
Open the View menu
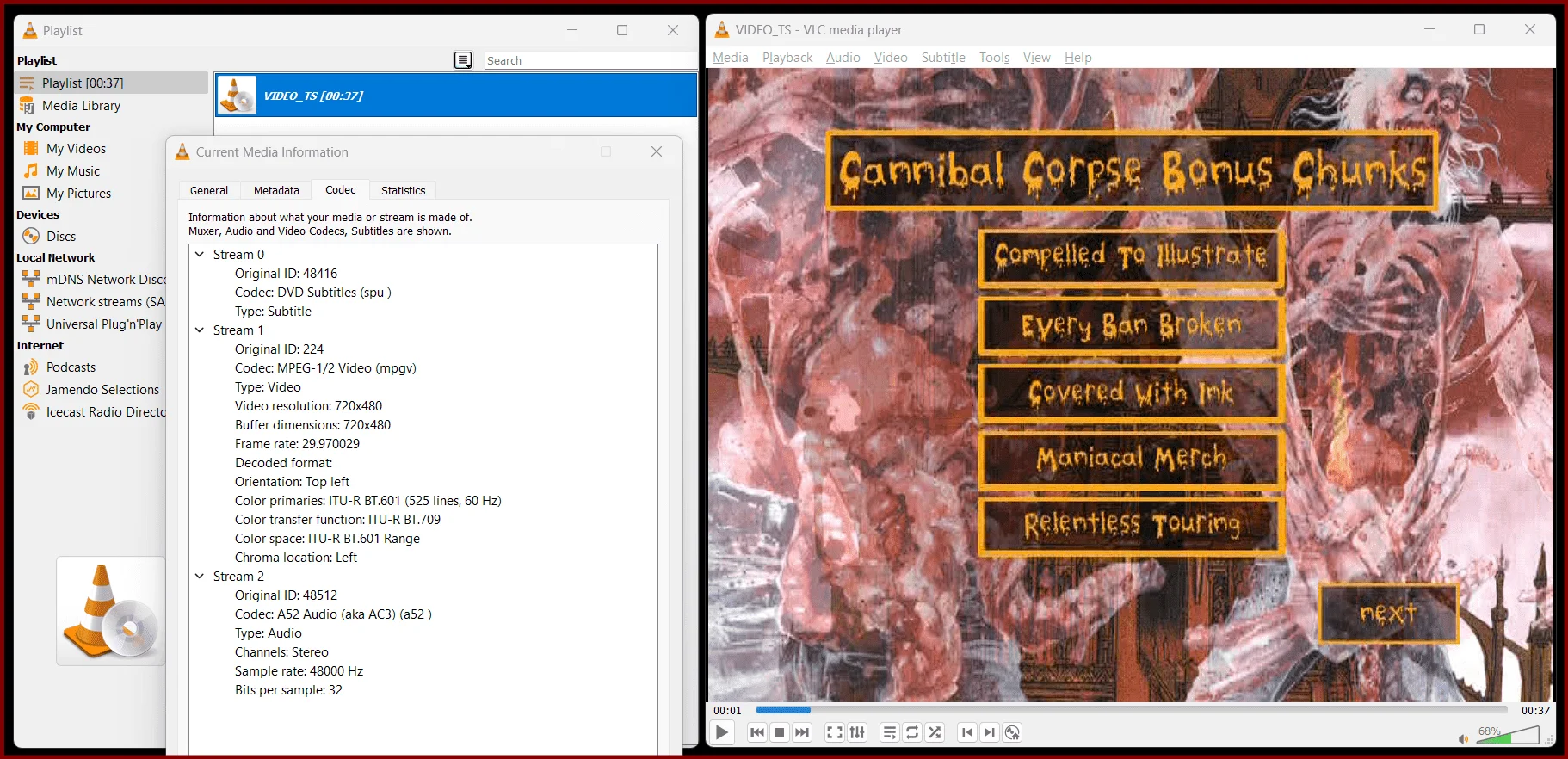click(x=1037, y=58)
